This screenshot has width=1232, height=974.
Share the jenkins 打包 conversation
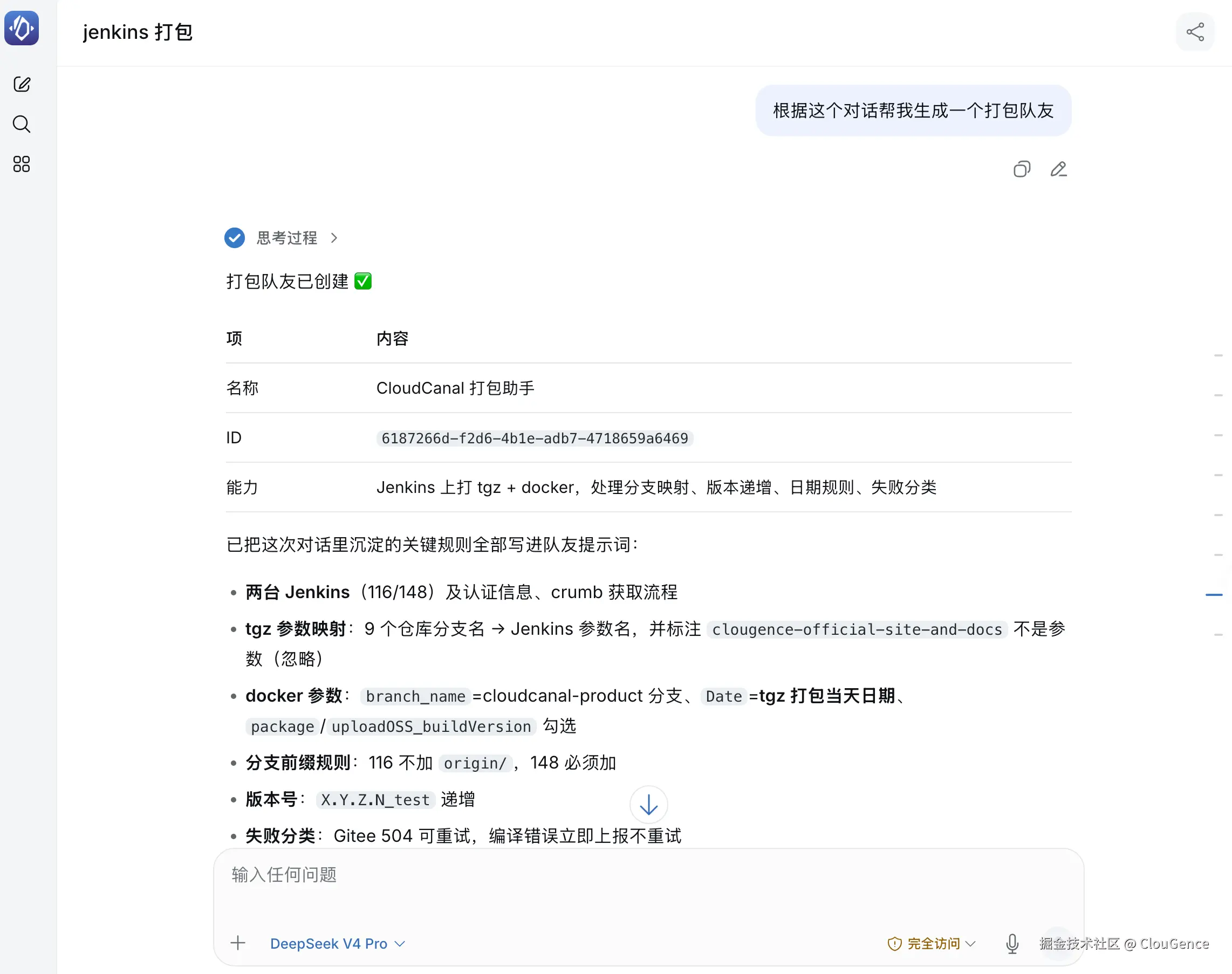point(1195,32)
